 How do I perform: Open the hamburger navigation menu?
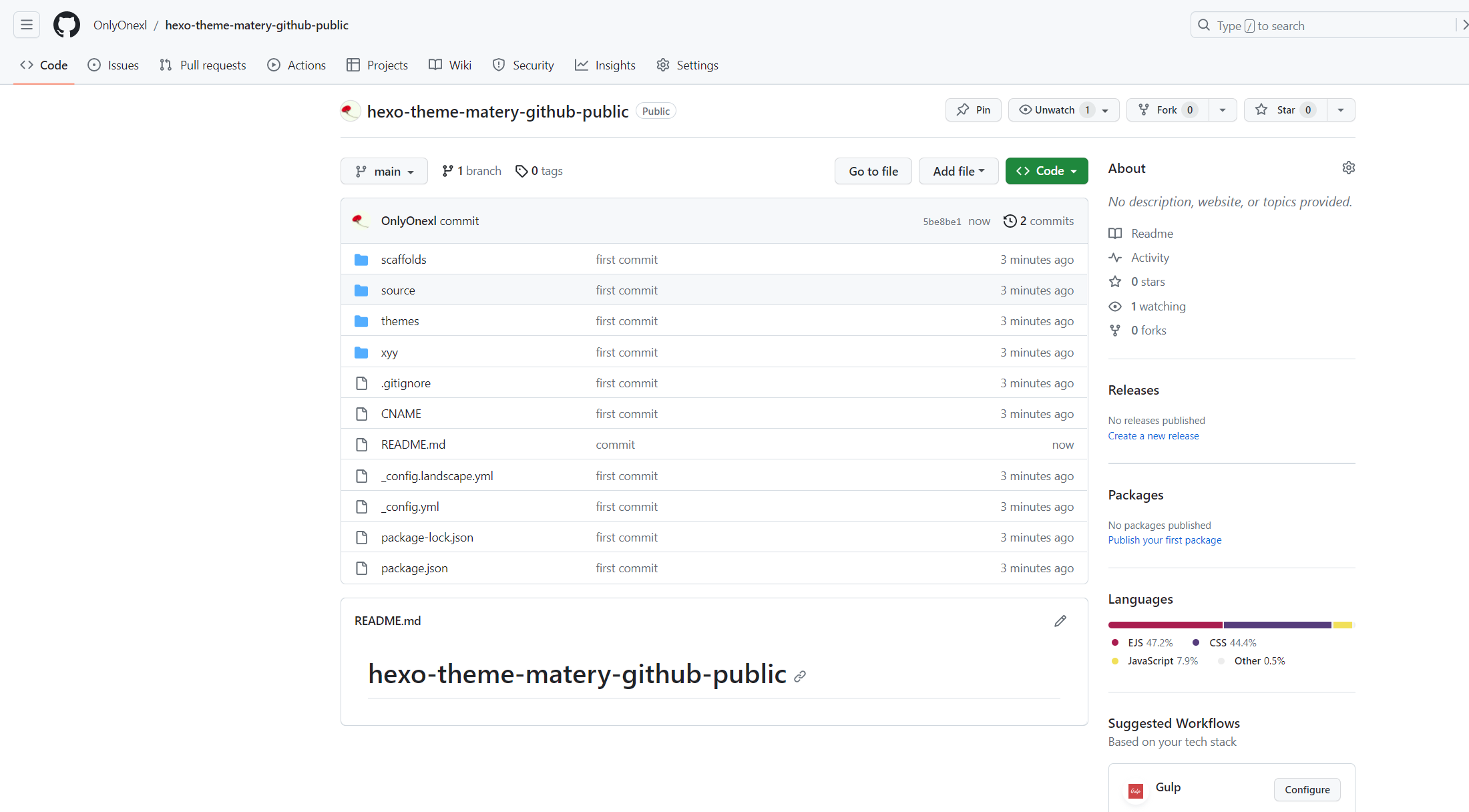[x=27, y=25]
